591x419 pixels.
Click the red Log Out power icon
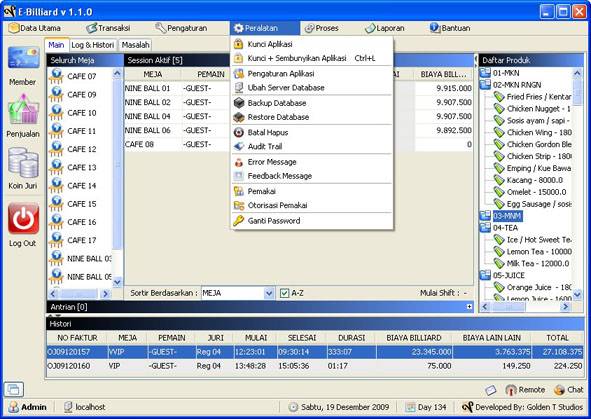point(23,219)
